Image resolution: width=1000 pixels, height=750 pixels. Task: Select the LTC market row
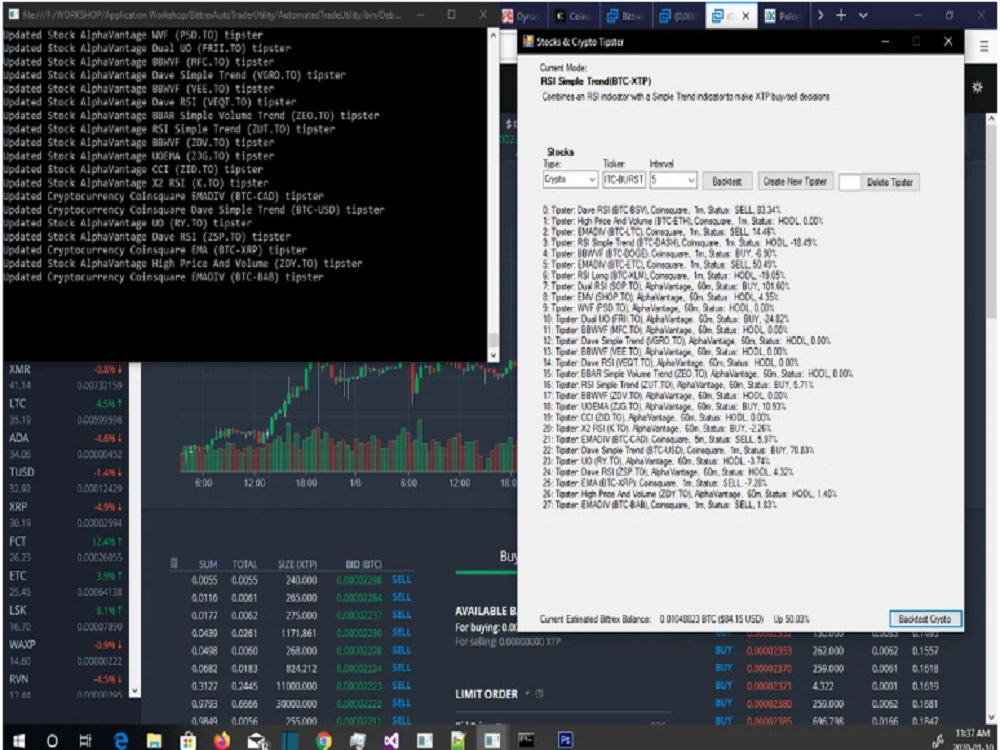(x=66, y=411)
